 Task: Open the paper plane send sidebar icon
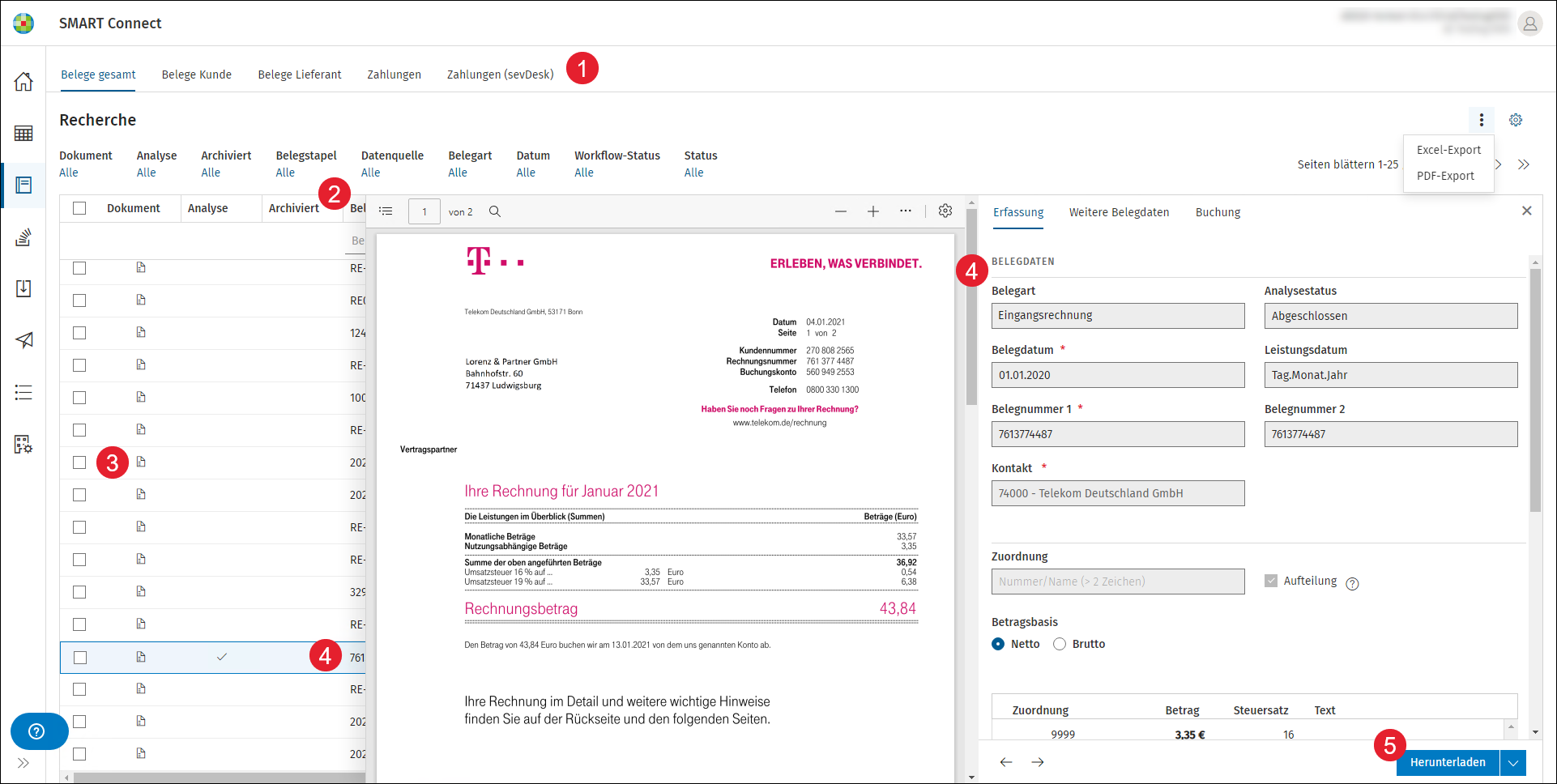click(x=23, y=340)
